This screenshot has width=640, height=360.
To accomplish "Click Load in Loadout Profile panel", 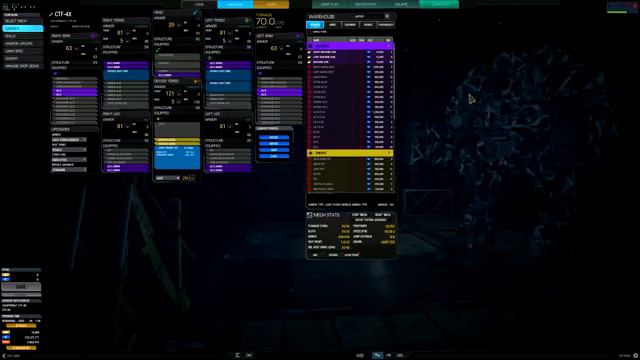I will click(274, 156).
